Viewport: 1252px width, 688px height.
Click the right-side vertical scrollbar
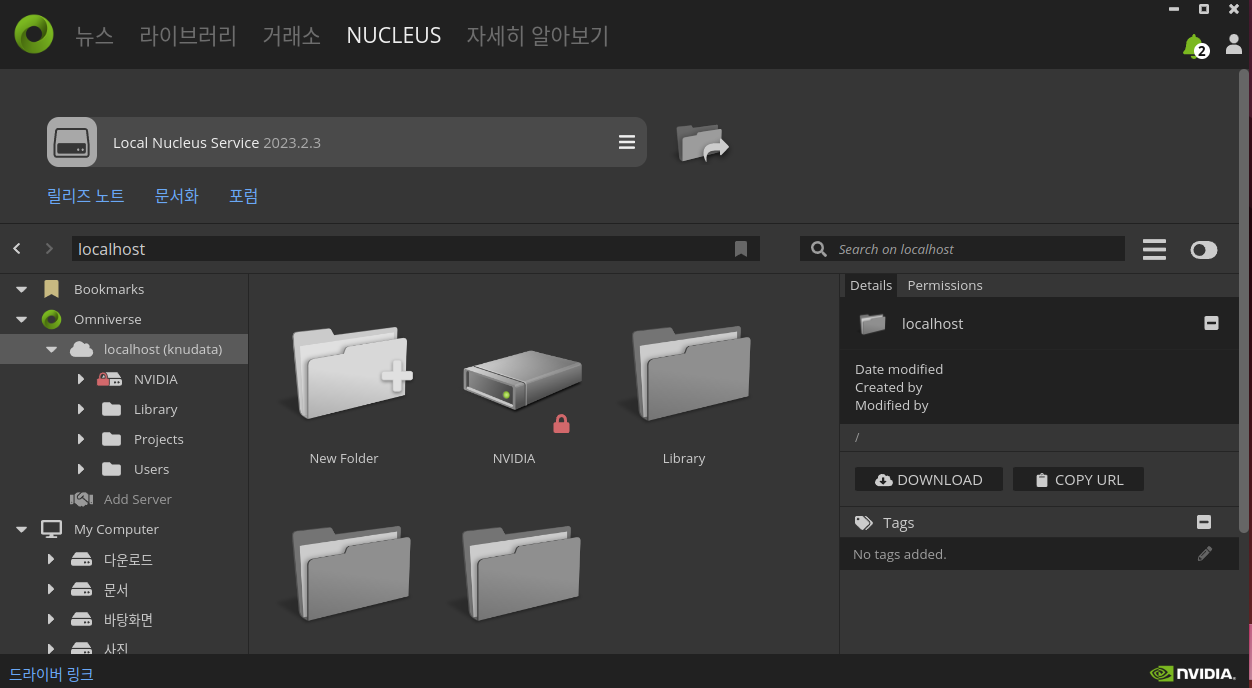[x=1245, y=300]
